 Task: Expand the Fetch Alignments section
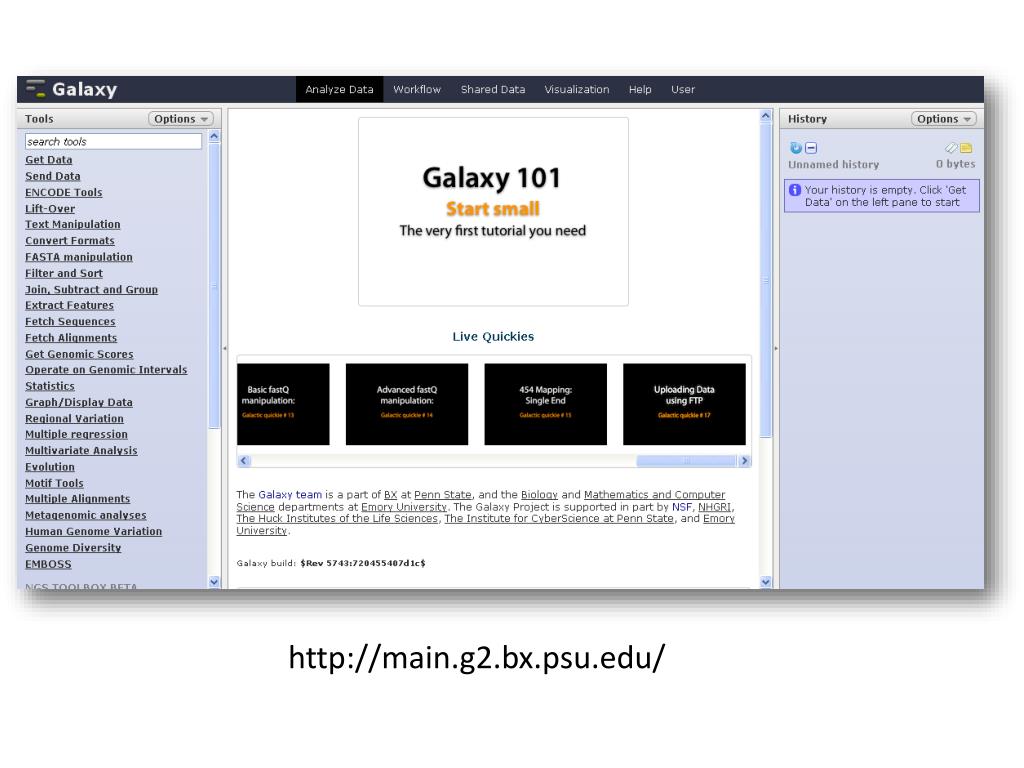pyautogui.click(x=71, y=338)
